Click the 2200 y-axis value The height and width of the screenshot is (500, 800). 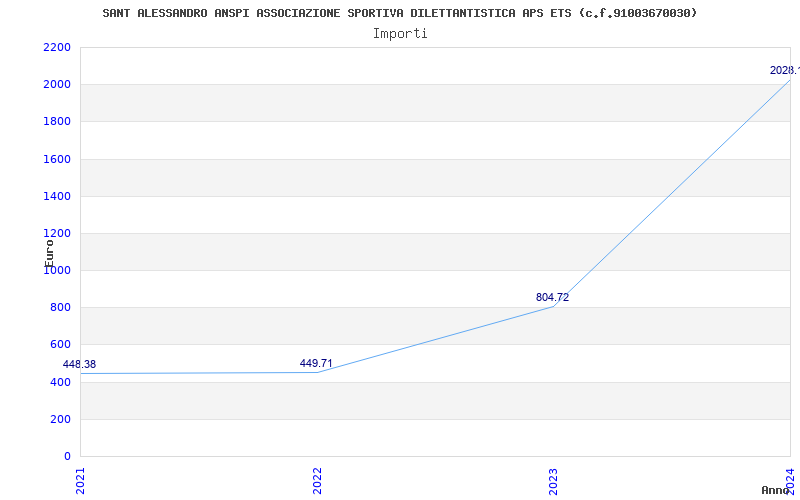point(57,47)
